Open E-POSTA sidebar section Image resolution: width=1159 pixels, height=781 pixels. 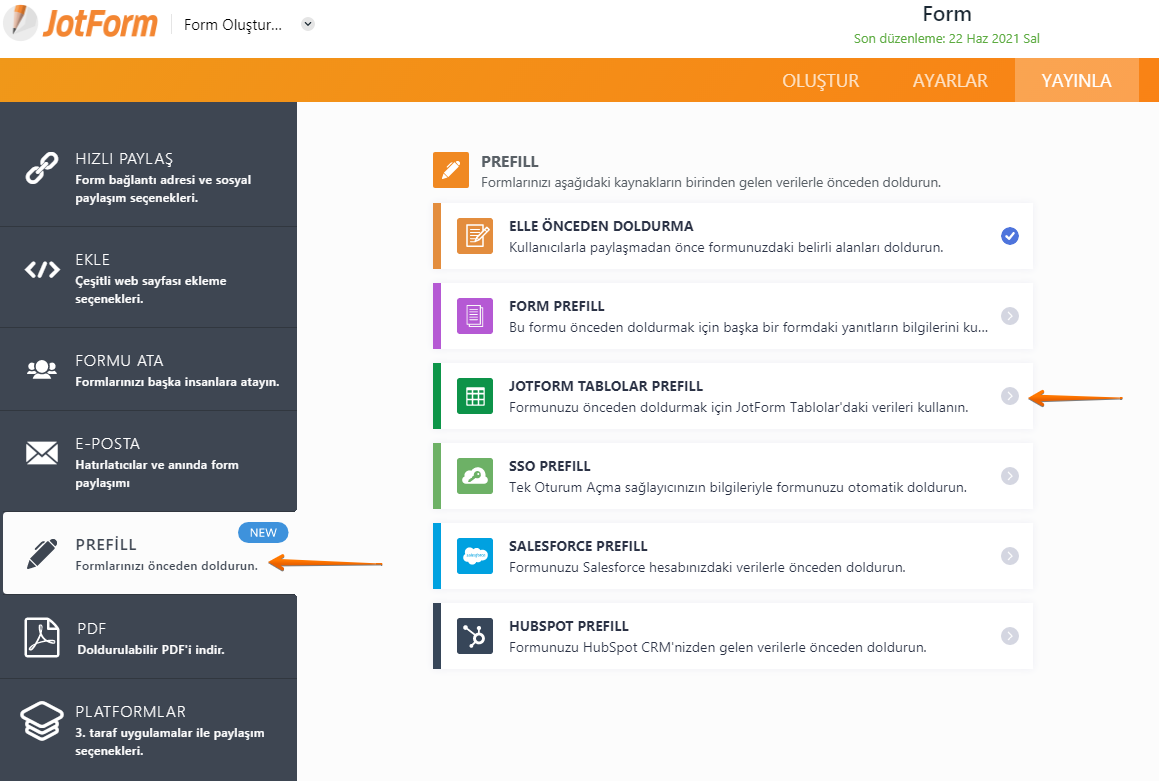click(x=149, y=462)
